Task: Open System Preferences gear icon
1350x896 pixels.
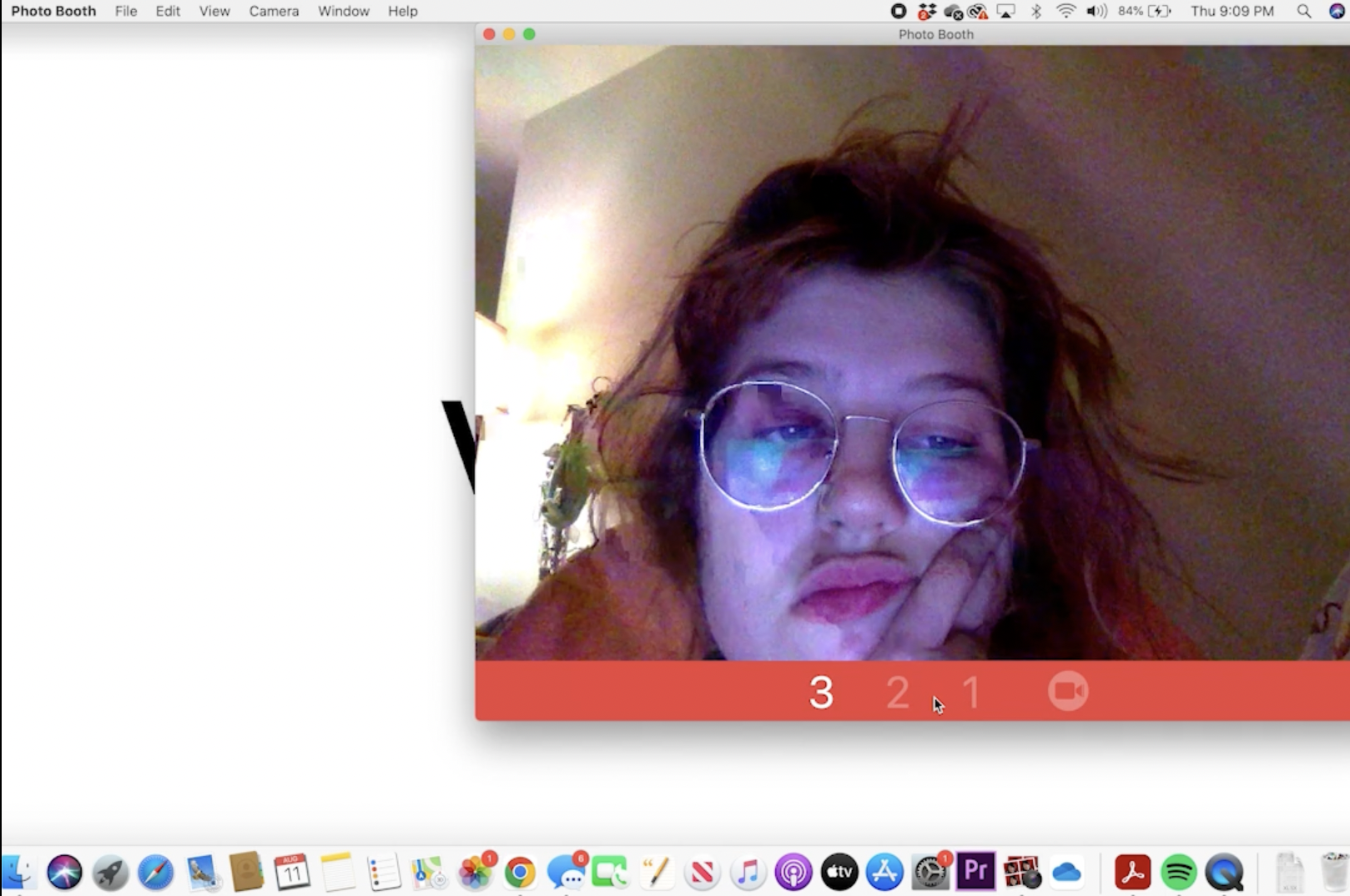Action: pyautogui.click(x=930, y=873)
